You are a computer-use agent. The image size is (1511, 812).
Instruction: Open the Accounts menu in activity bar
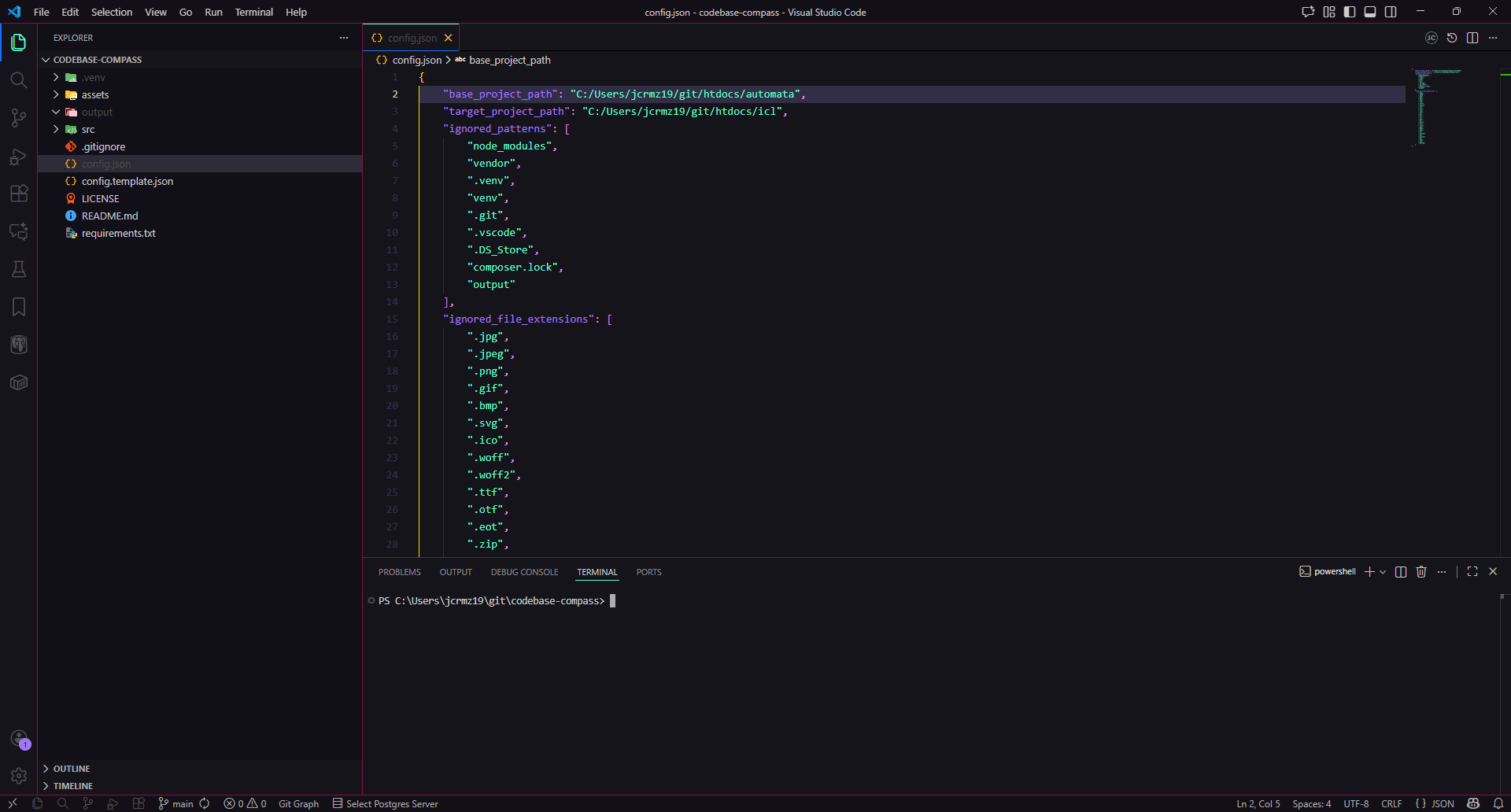click(19, 739)
